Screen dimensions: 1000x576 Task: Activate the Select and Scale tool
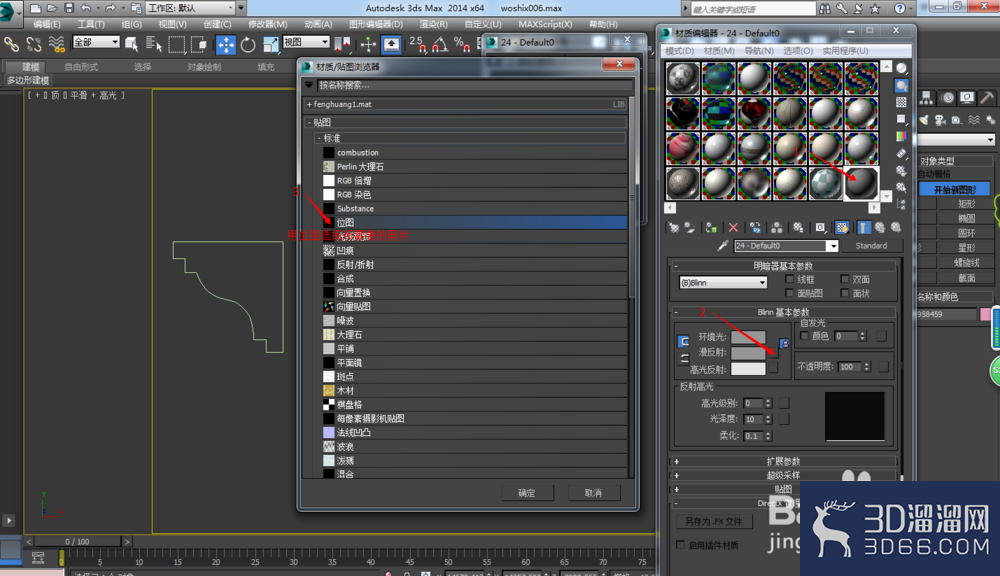271,43
